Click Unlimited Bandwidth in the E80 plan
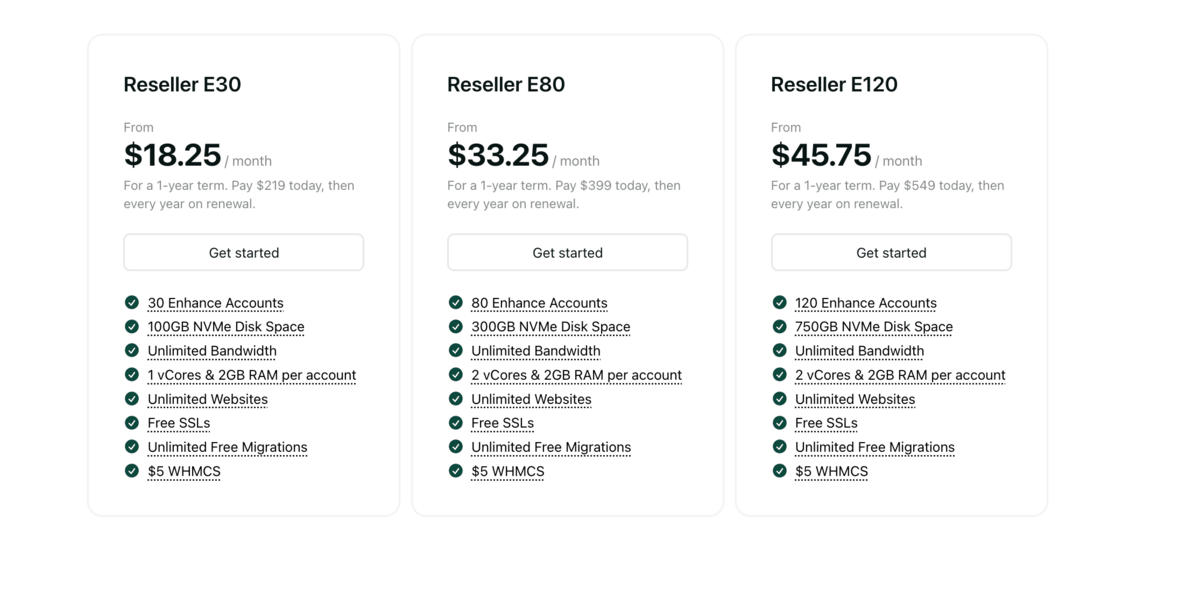The height and width of the screenshot is (597, 1200). pos(536,351)
